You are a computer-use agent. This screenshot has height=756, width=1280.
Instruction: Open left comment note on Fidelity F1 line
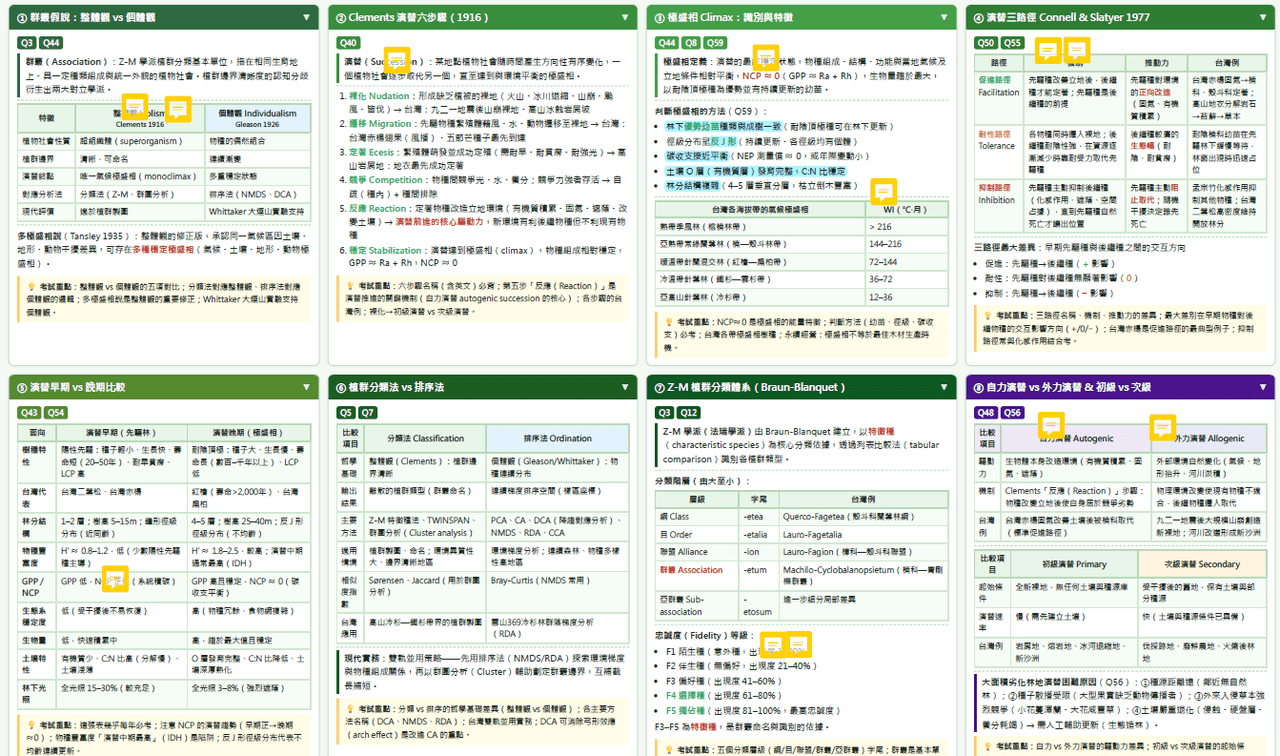coord(773,645)
